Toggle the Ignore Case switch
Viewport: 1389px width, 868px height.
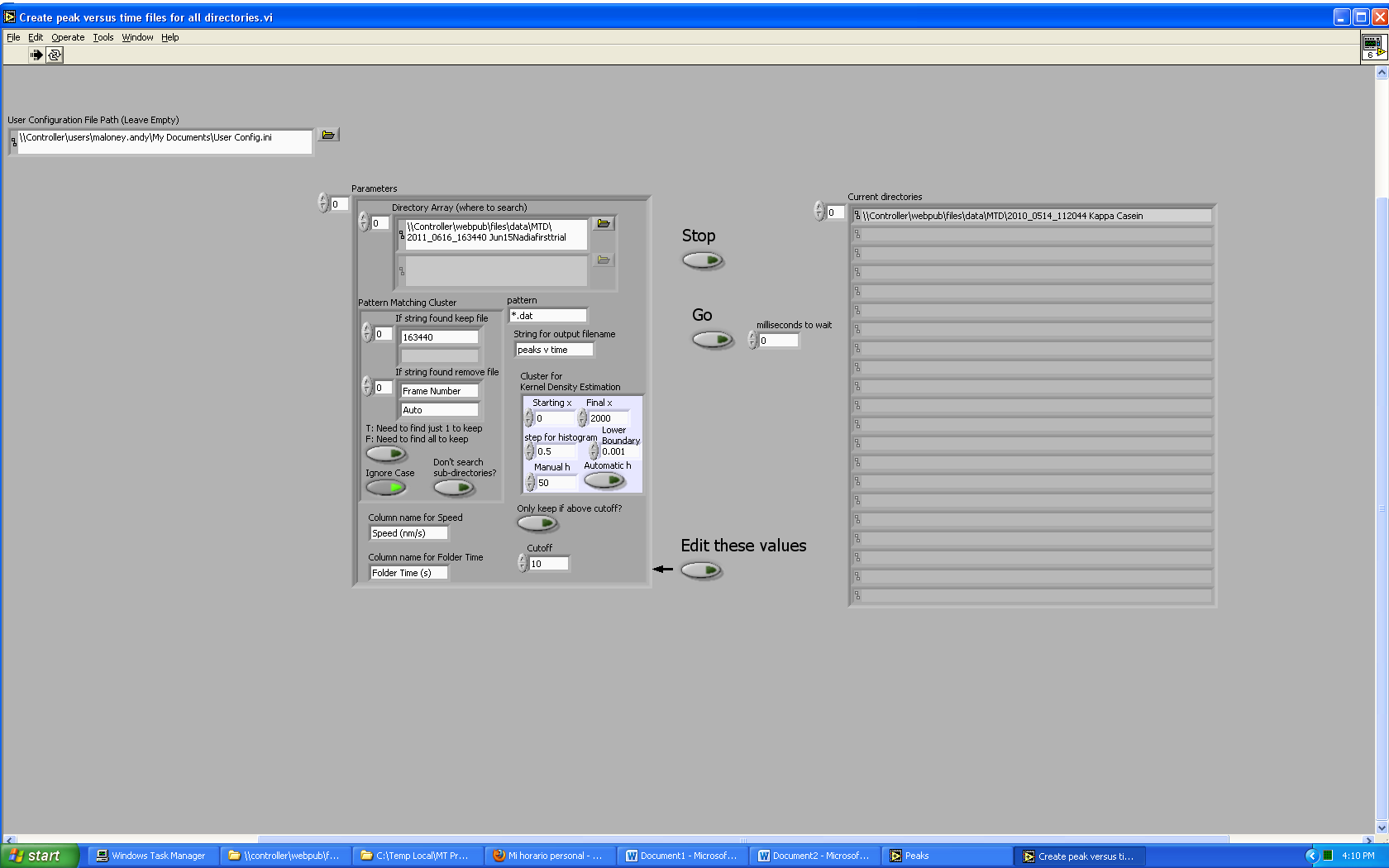(386, 488)
